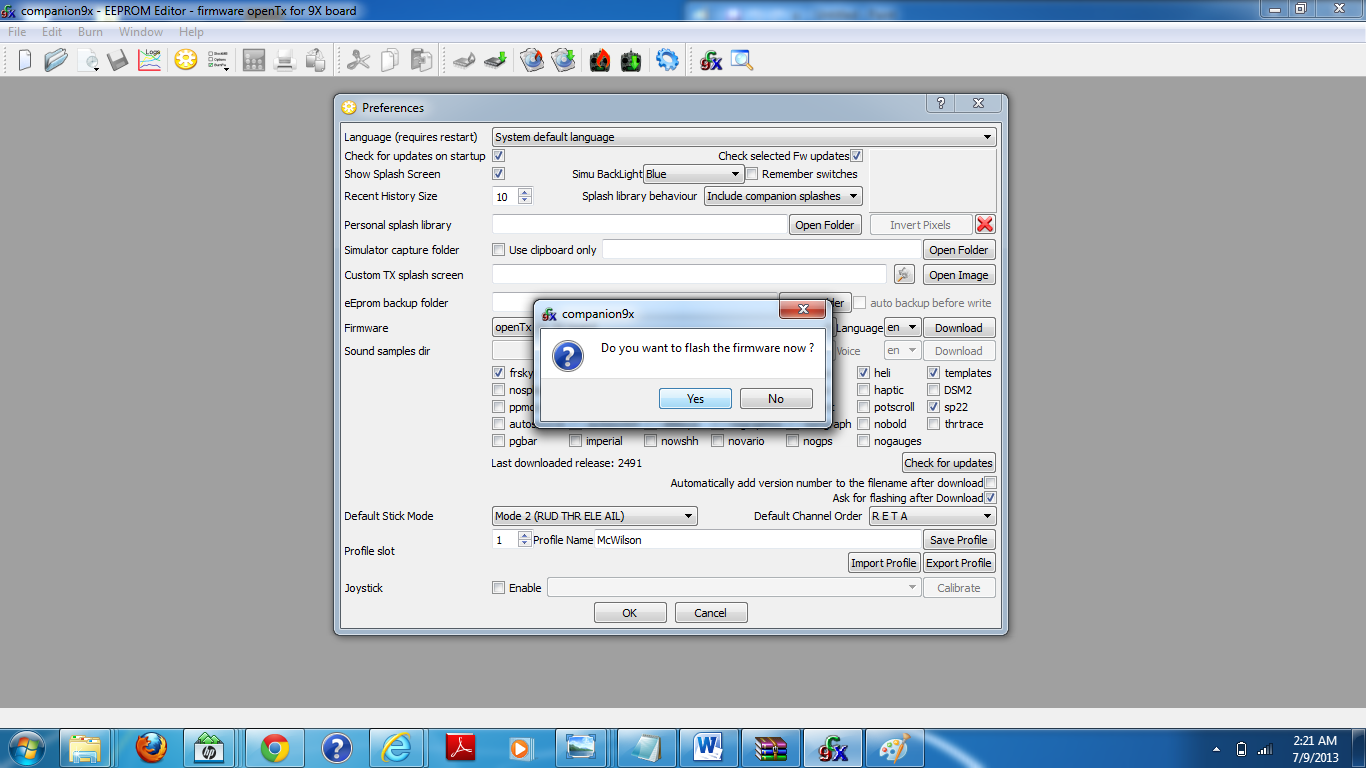Toggle Check selected Fw updates checkbox

(x=856, y=156)
